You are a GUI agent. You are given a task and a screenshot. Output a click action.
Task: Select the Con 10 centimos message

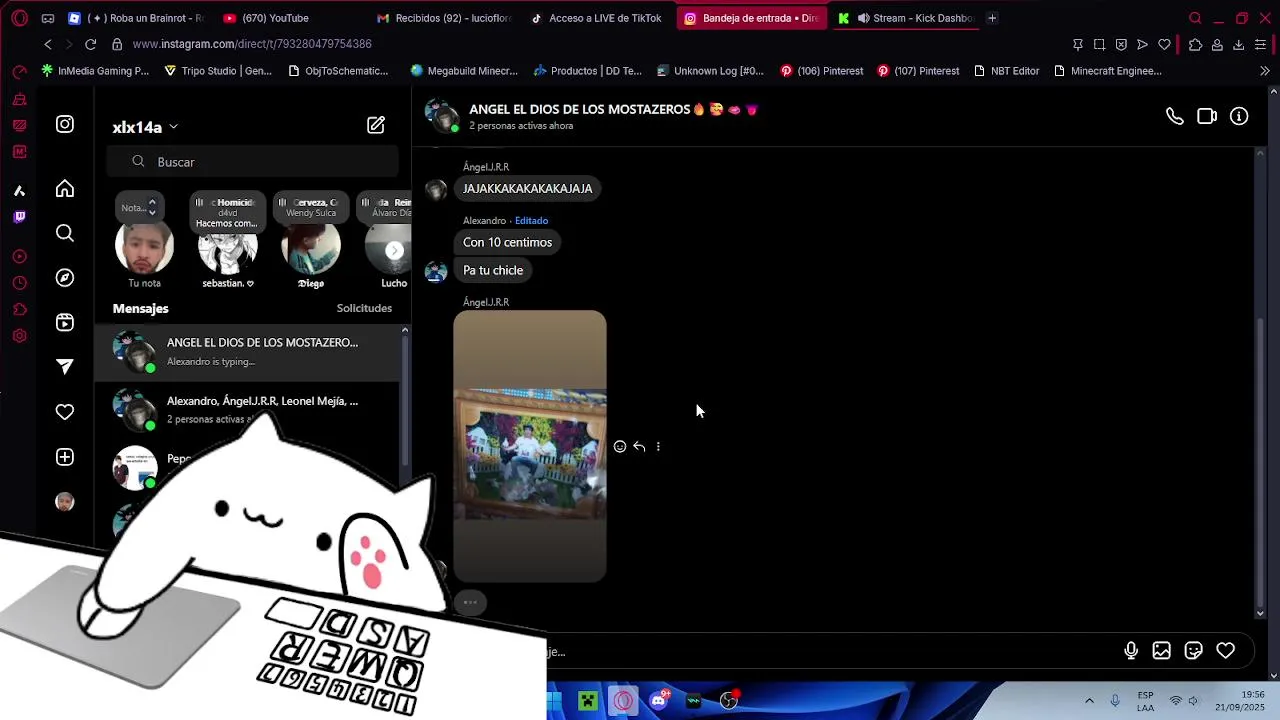(x=507, y=242)
